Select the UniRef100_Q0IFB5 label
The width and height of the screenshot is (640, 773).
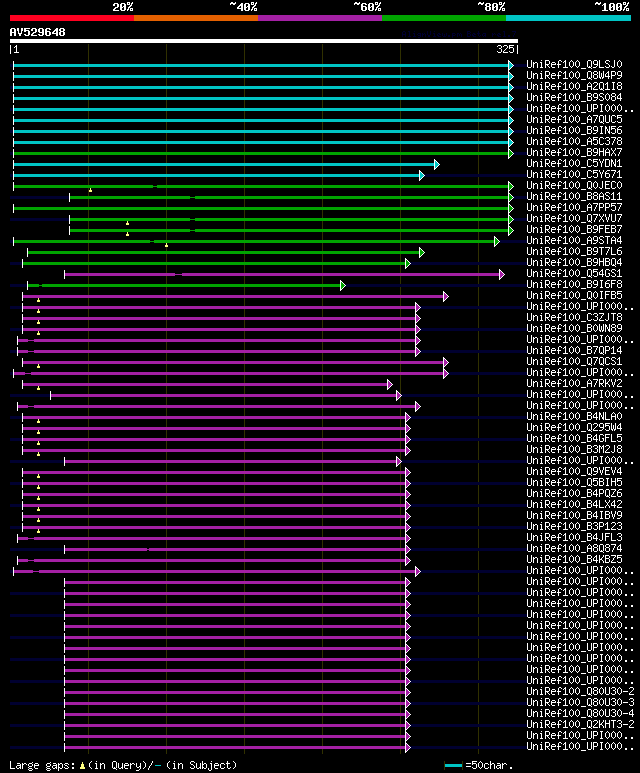click(x=574, y=296)
